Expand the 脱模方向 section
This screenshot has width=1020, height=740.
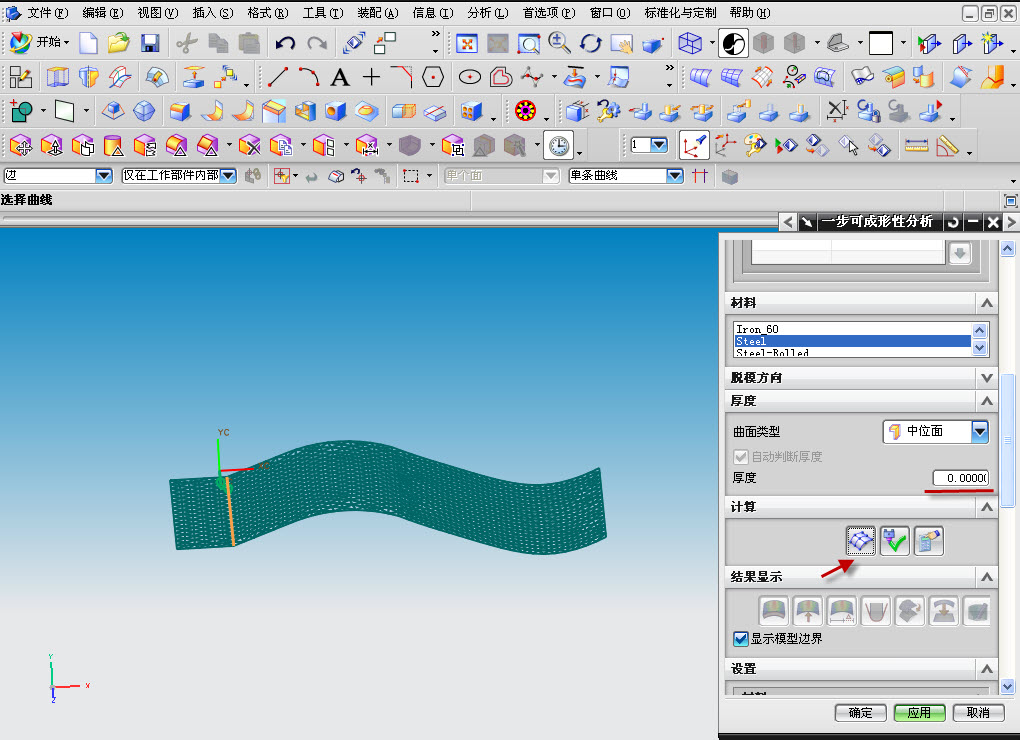[x=987, y=378]
